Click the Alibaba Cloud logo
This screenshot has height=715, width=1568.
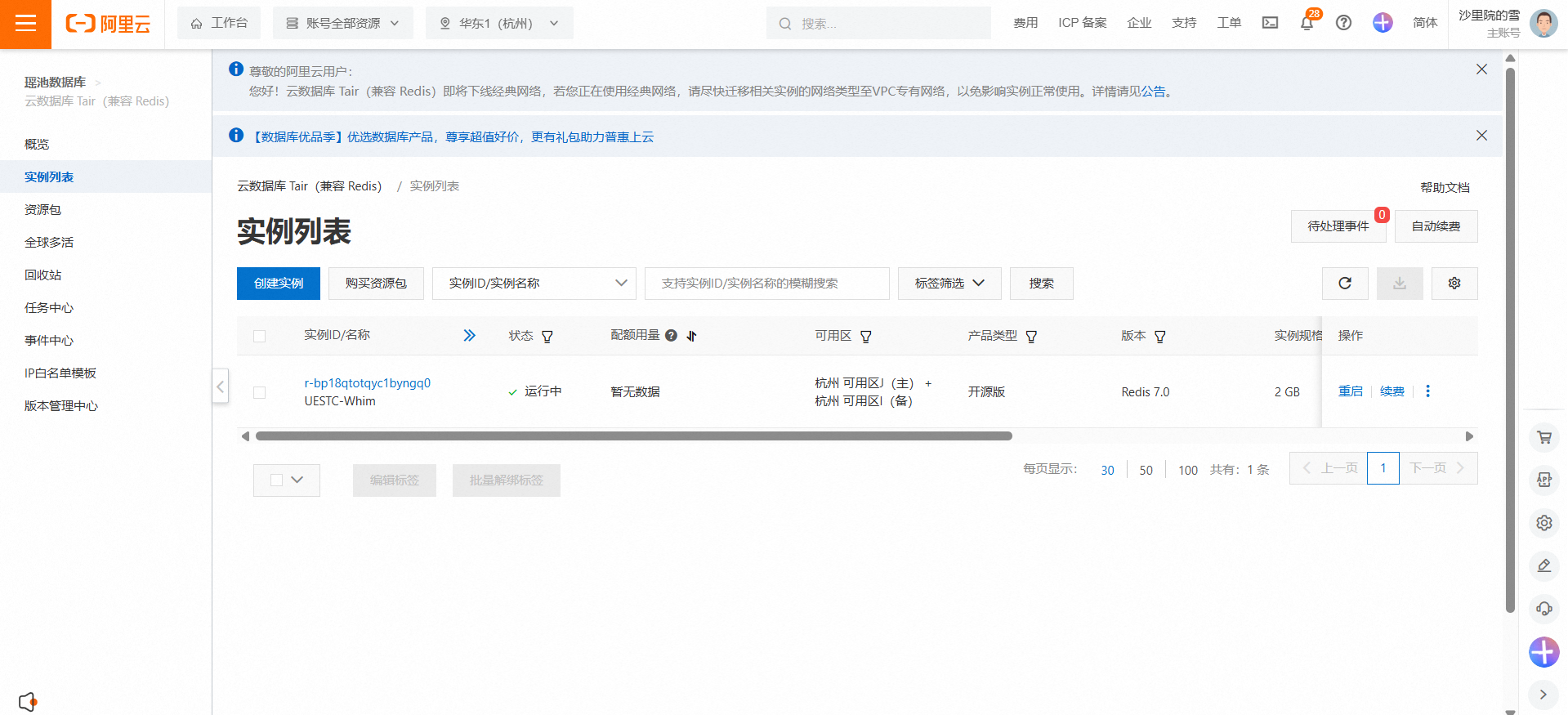[x=108, y=24]
